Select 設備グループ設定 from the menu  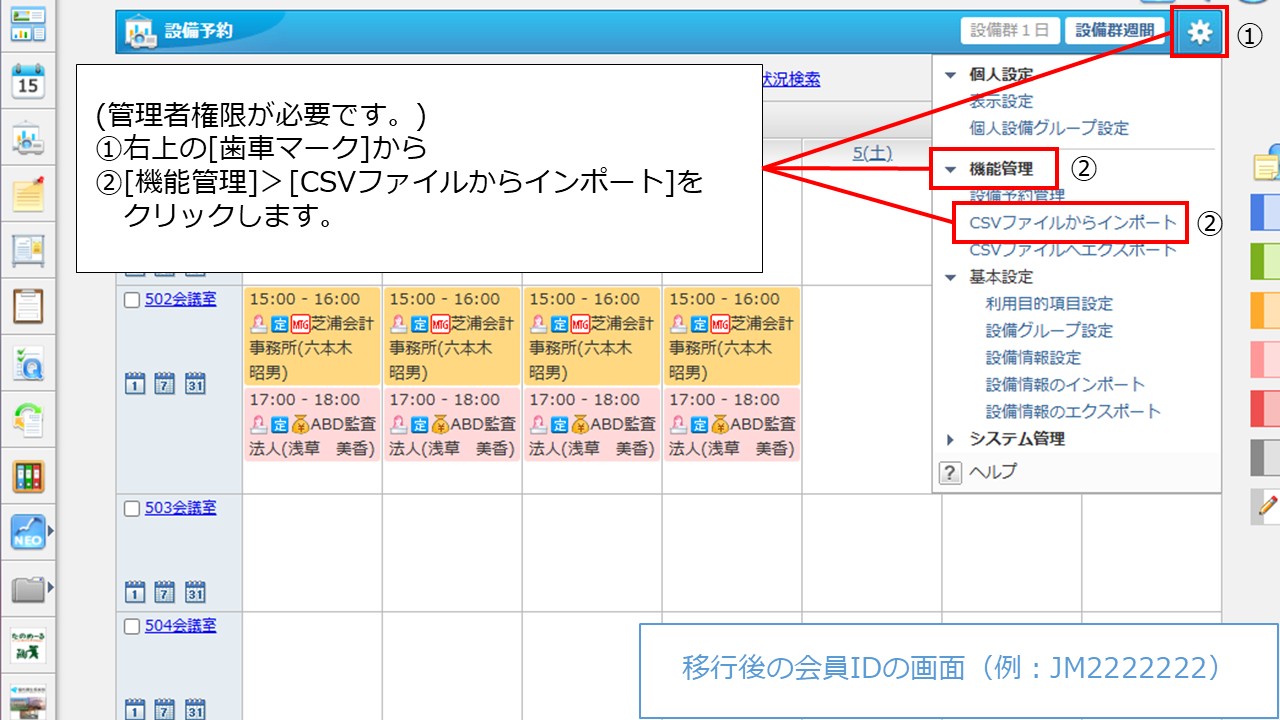[x=1049, y=331]
